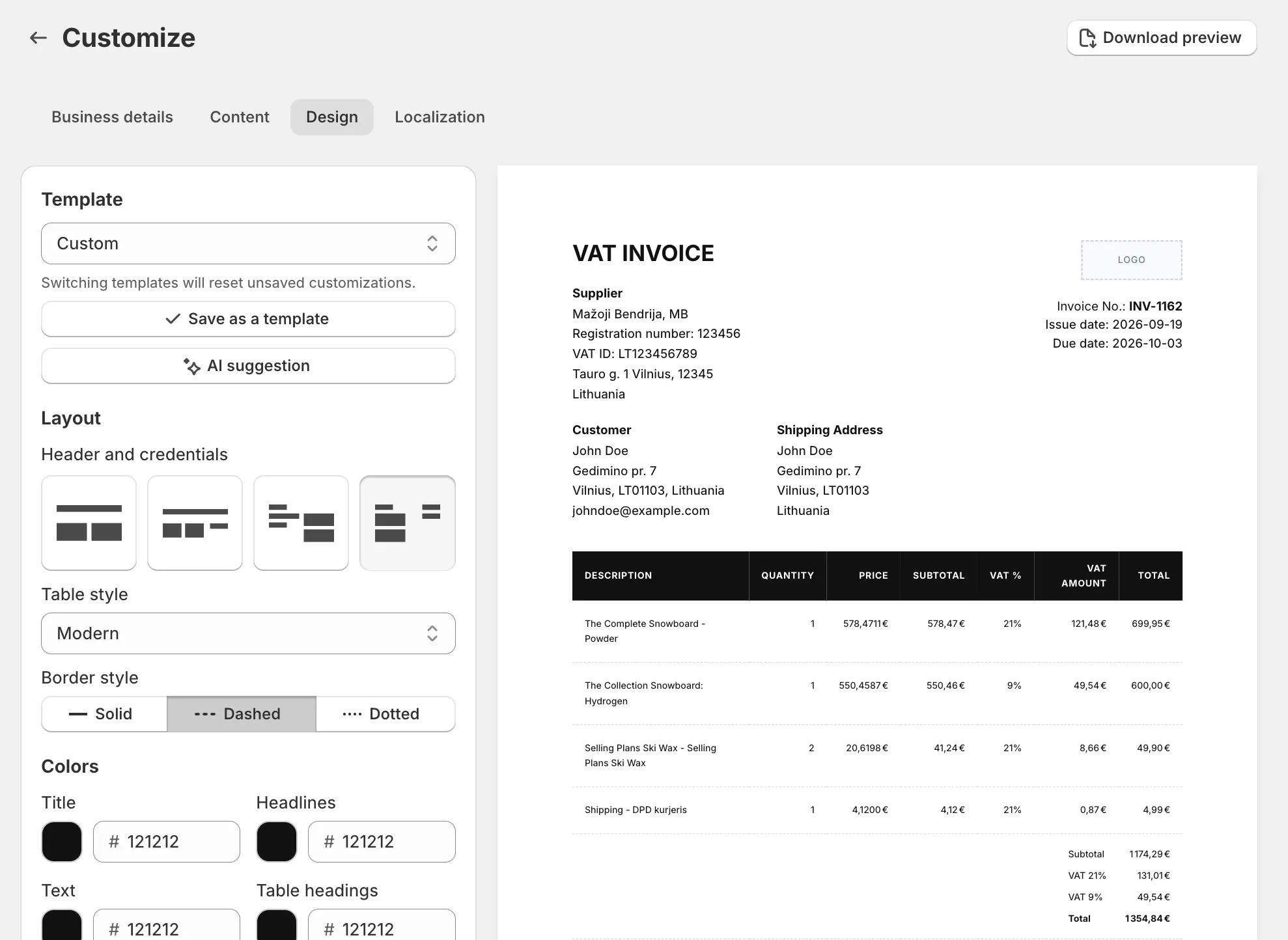The height and width of the screenshot is (940, 1288).
Task: Click the Download preview button
Action: click(1162, 38)
